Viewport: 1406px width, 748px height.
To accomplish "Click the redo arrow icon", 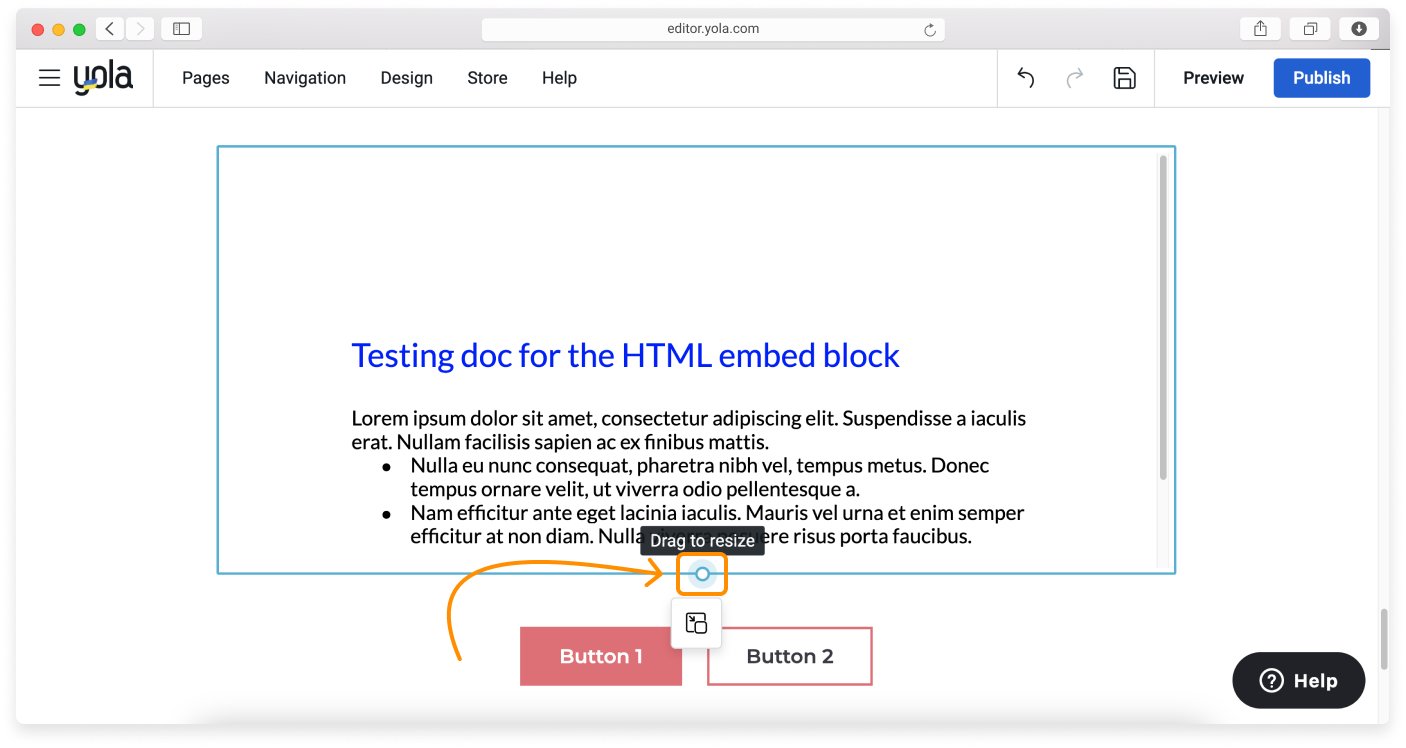I will [1075, 77].
